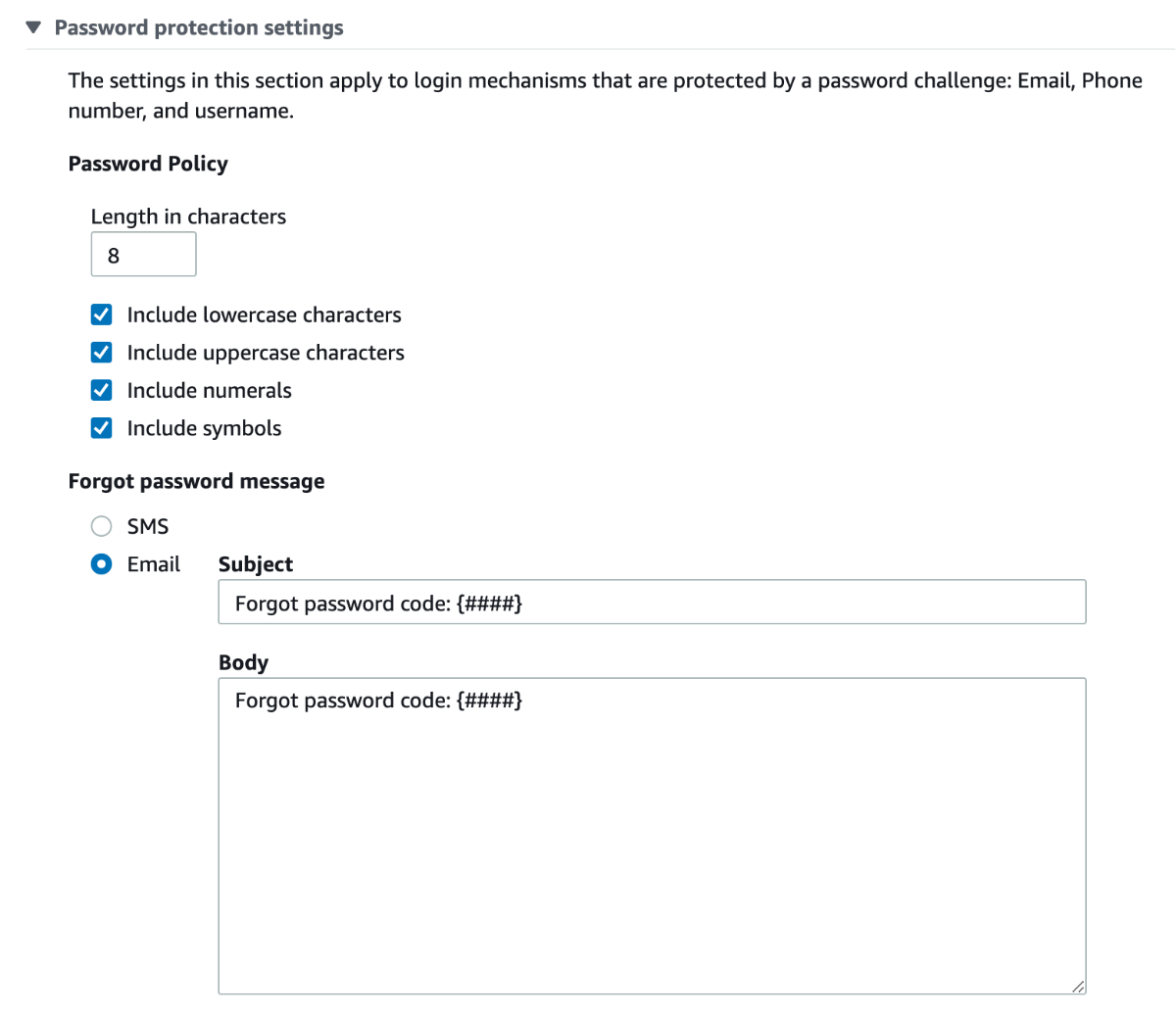This screenshot has height=1016, width=1176.
Task: Click the SMS label text
Action: 148,526
